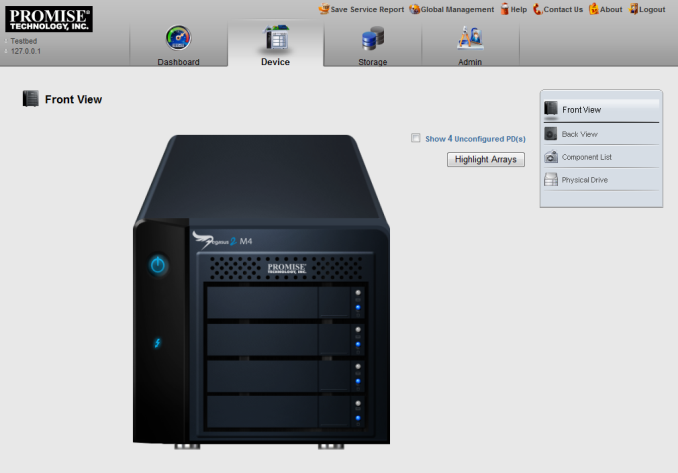This screenshot has width=678, height=473.
Task: Click the Global Management globe icon
Action: [414, 9]
